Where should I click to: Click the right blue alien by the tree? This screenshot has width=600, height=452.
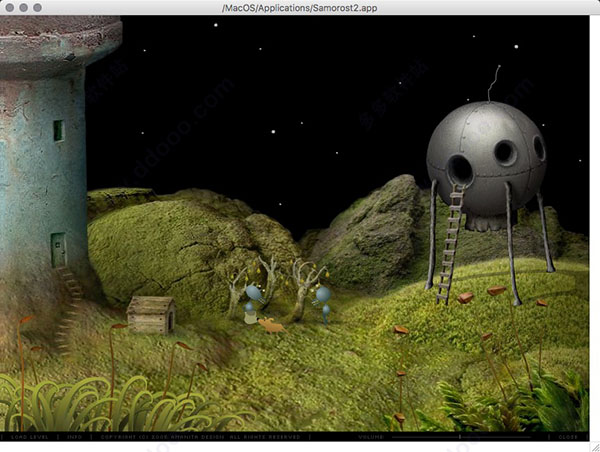(323, 304)
